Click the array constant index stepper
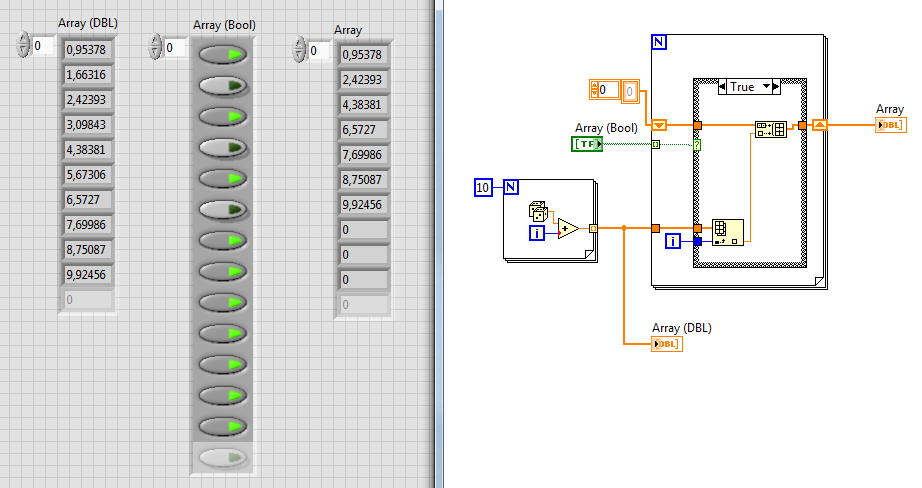The width and height of the screenshot is (922, 488). tap(593, 90)
